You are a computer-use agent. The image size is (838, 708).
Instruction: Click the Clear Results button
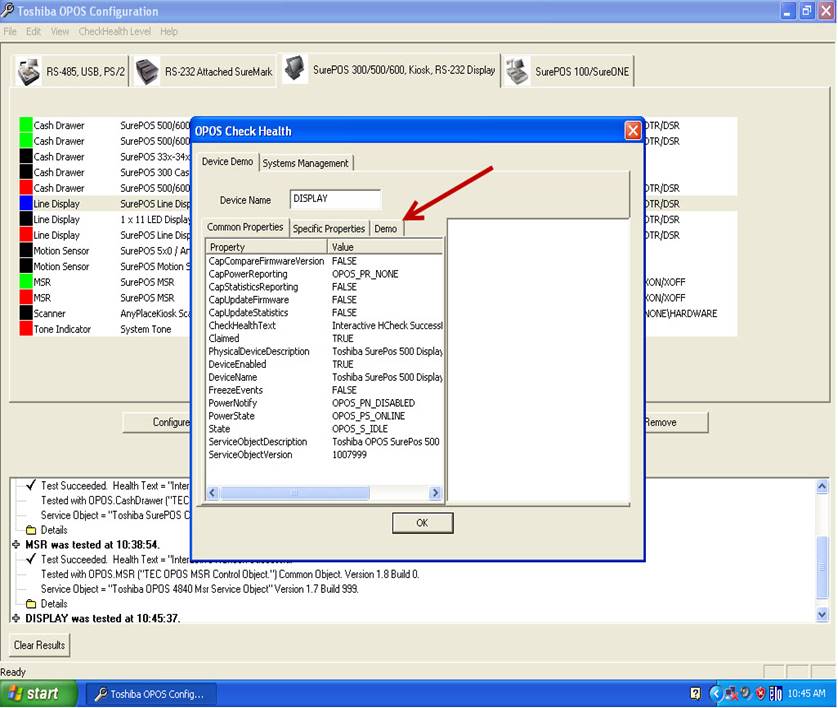pyautogui.click(x=40, y=645)
